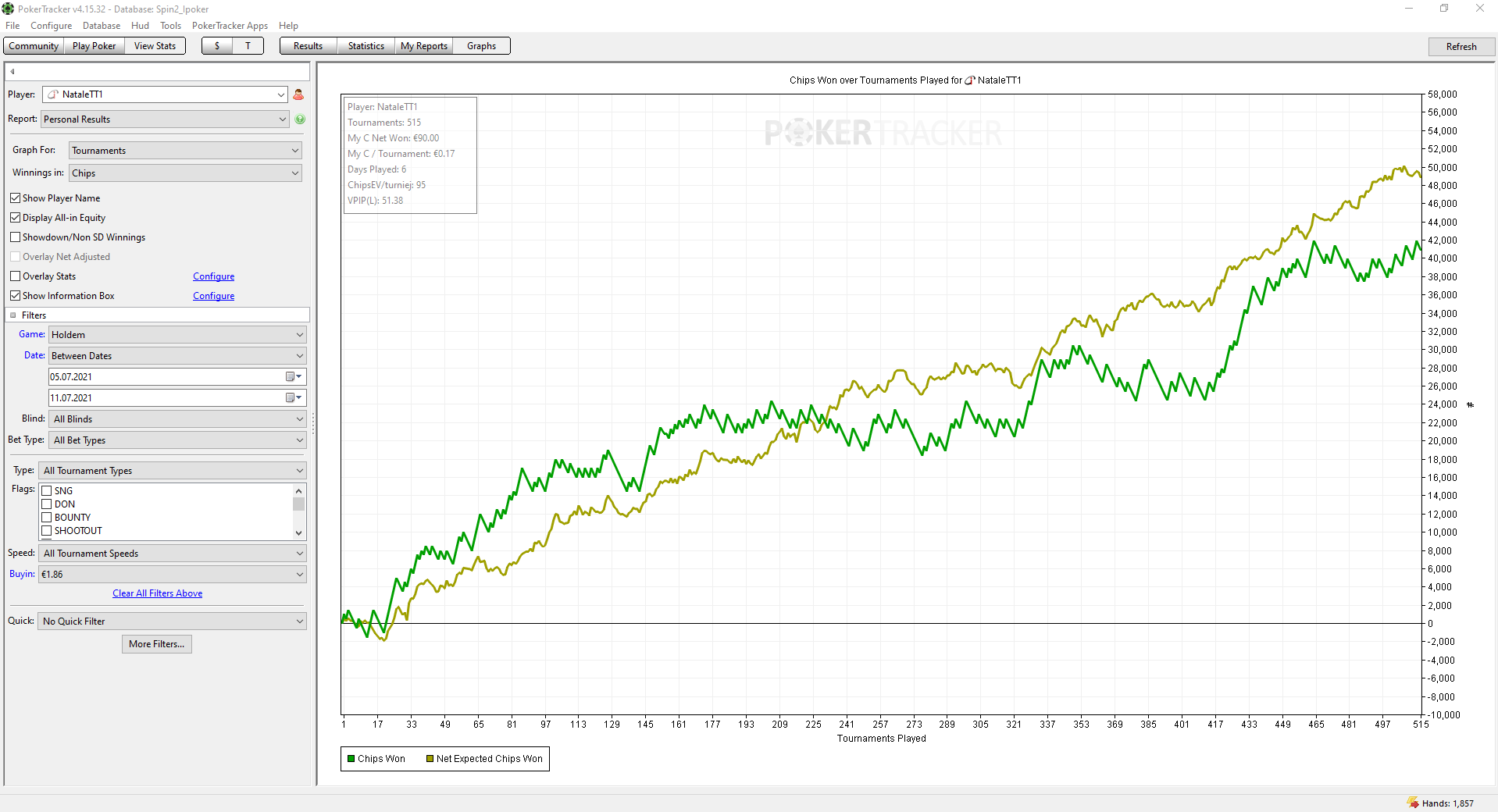Open the Winnings in Chips dropdown

(185, 173)
